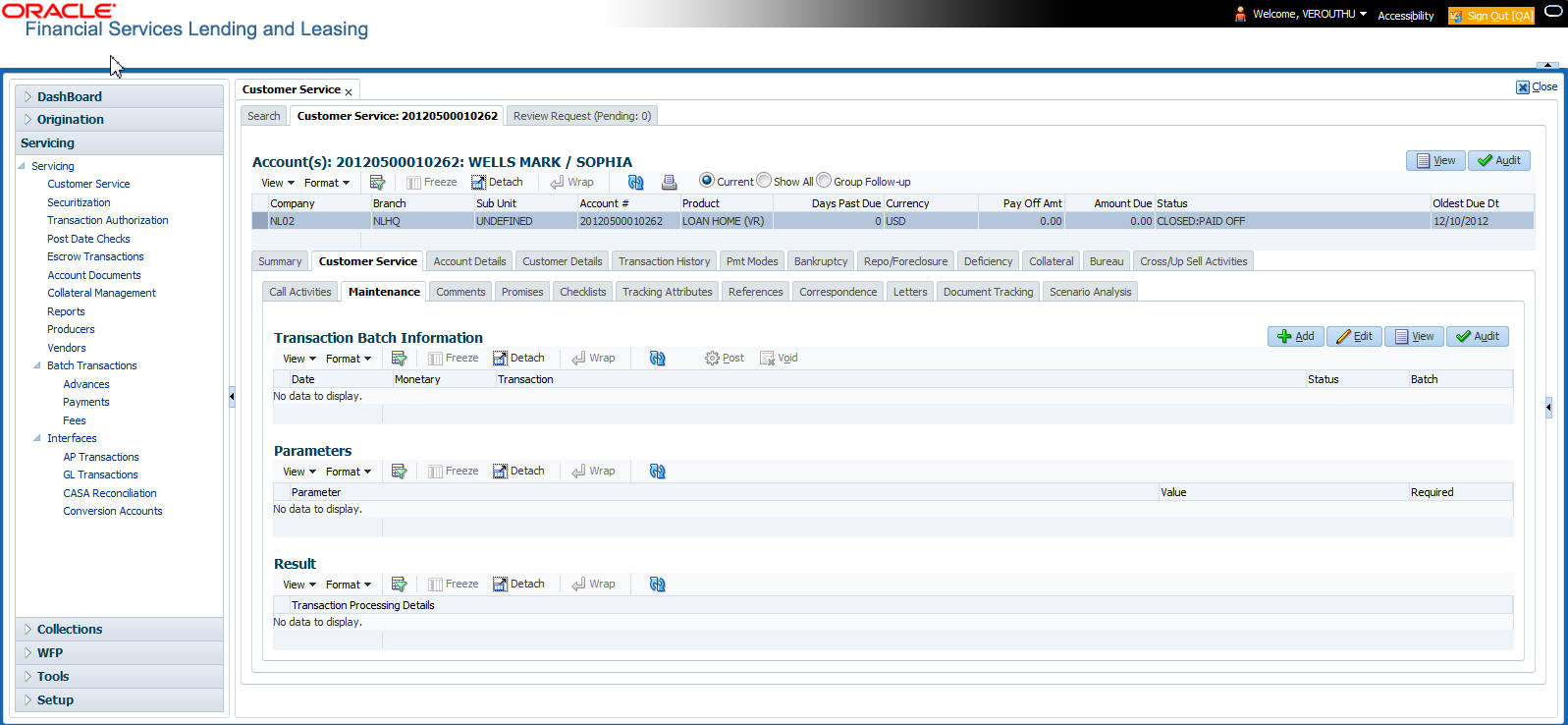
Task: Click View button for the account
Action: [1435, 160]
